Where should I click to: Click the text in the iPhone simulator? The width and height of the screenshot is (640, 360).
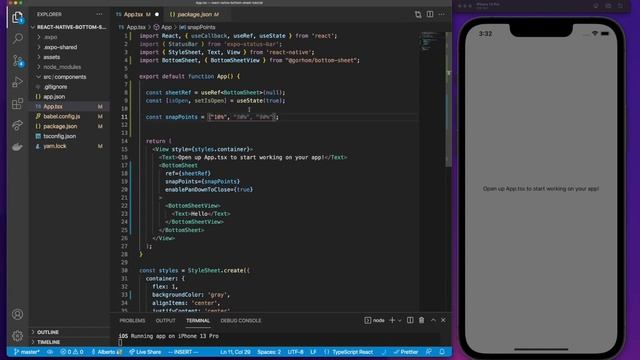tap(541, 189)
